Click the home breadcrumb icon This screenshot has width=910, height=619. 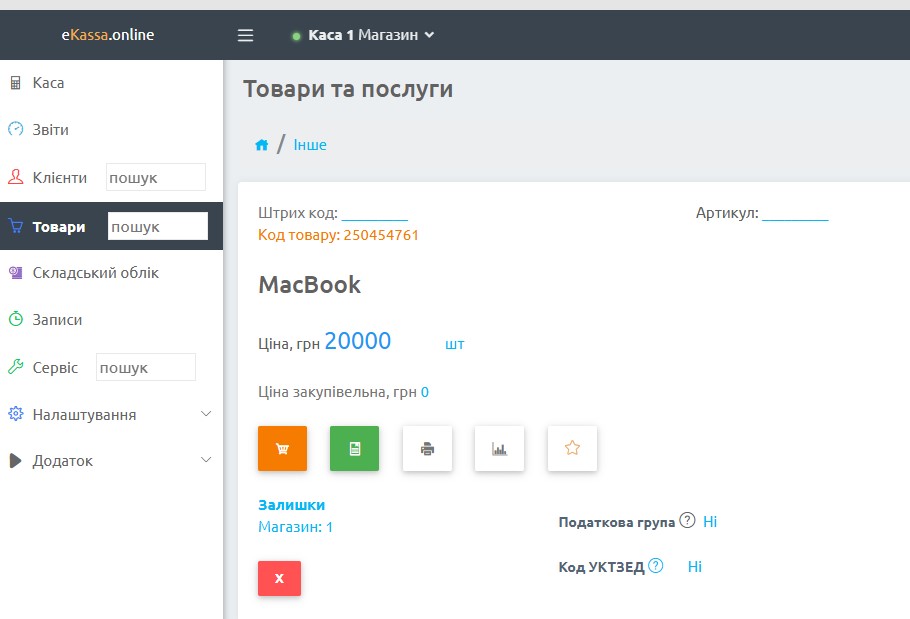click(x=262, y=145)
